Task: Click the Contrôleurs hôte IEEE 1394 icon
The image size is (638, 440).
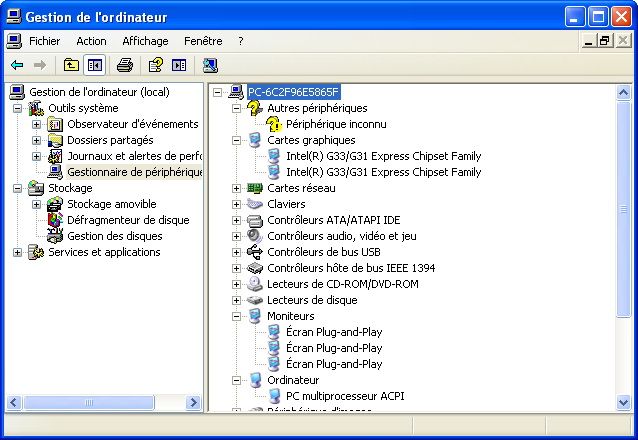Action: pyautogui.click(x=255, y=268)
